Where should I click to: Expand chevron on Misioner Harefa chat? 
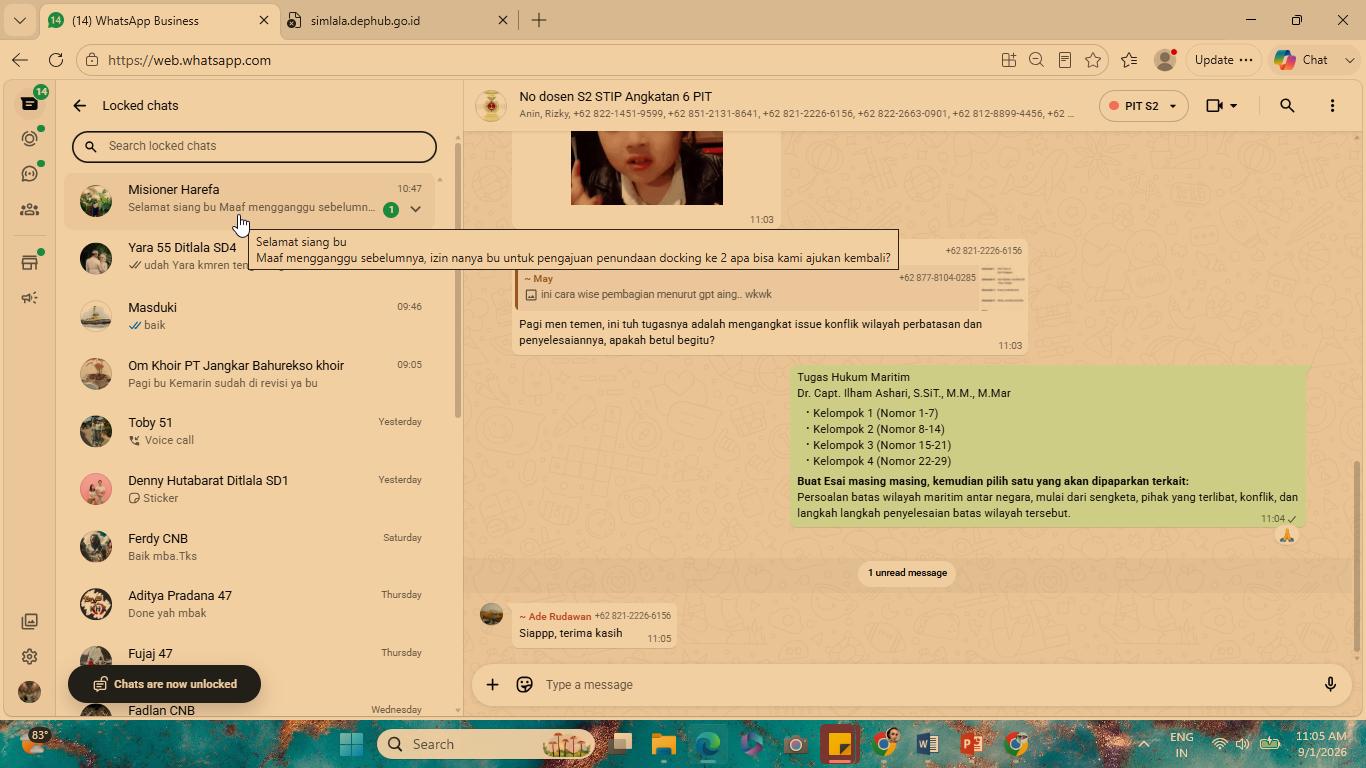(x=415, y=209)
